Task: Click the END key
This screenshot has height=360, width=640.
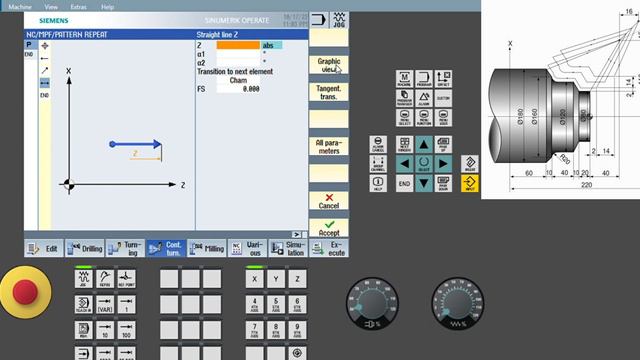Action: pyautogui.click(x=404, y=183)
